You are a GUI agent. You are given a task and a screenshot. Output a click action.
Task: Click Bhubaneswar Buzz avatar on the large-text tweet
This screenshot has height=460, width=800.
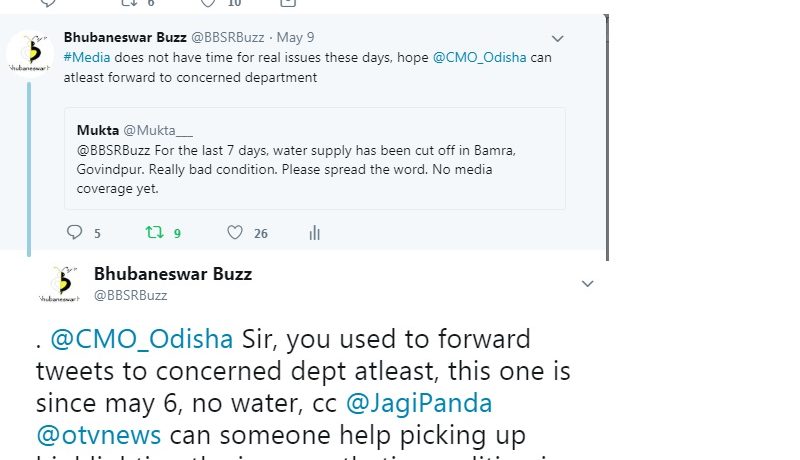[x=58, y=283]
